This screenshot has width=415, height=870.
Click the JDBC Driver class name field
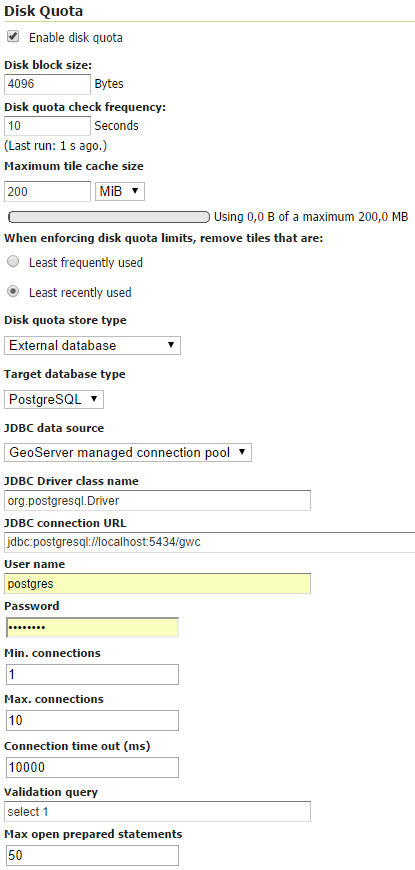tap(158, 500)
